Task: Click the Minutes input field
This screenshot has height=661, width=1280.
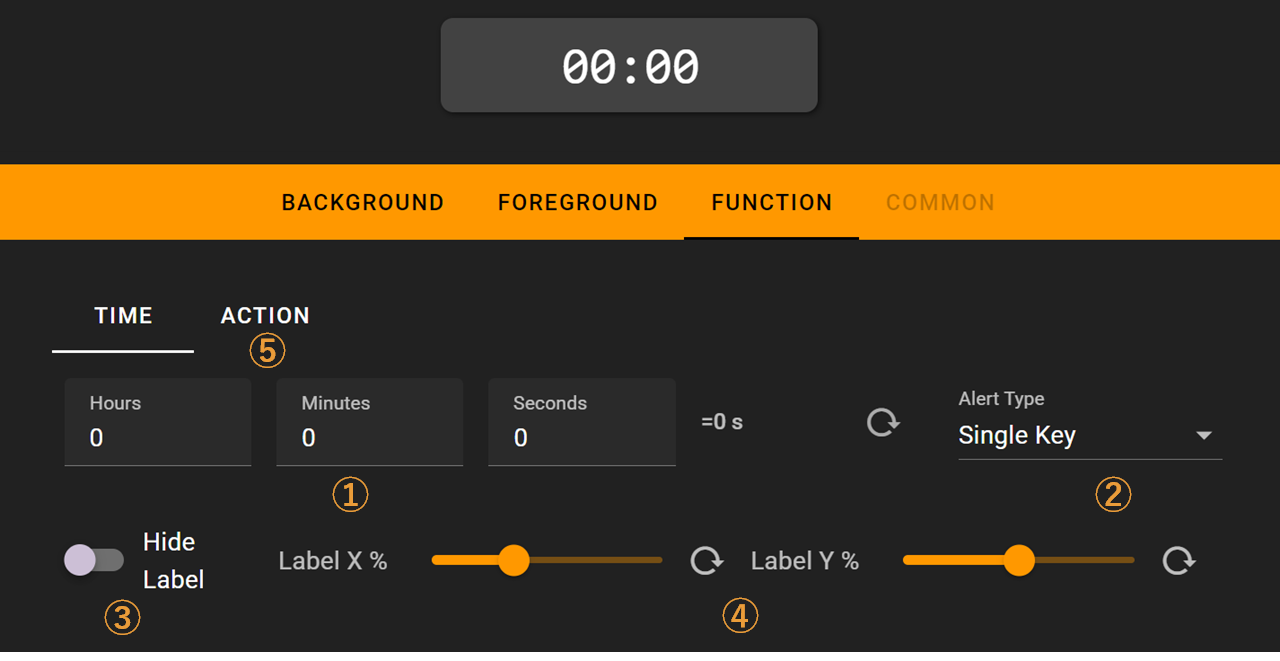Action: [370, 422]
